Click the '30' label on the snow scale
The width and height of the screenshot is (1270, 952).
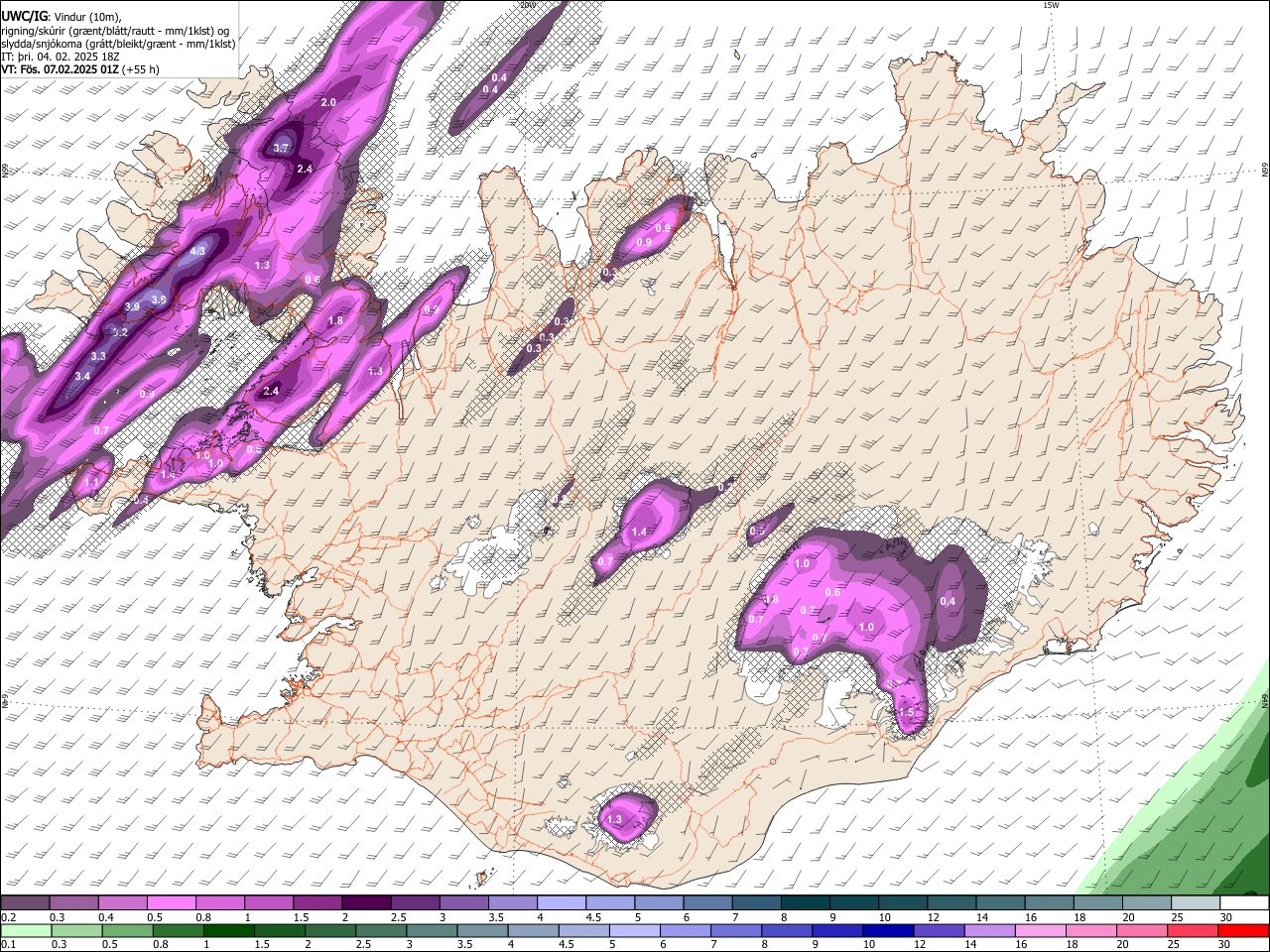coord(1226,917)
